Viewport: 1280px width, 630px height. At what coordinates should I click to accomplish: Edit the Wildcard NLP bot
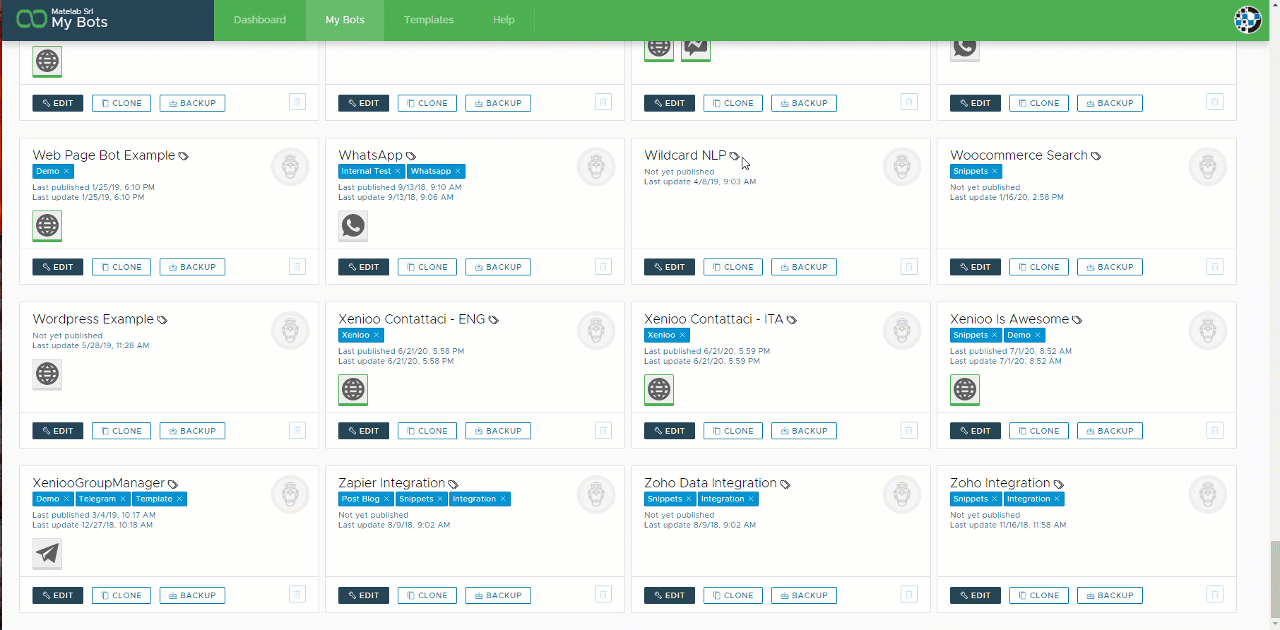pyautogui.click(x=669, y=267)
